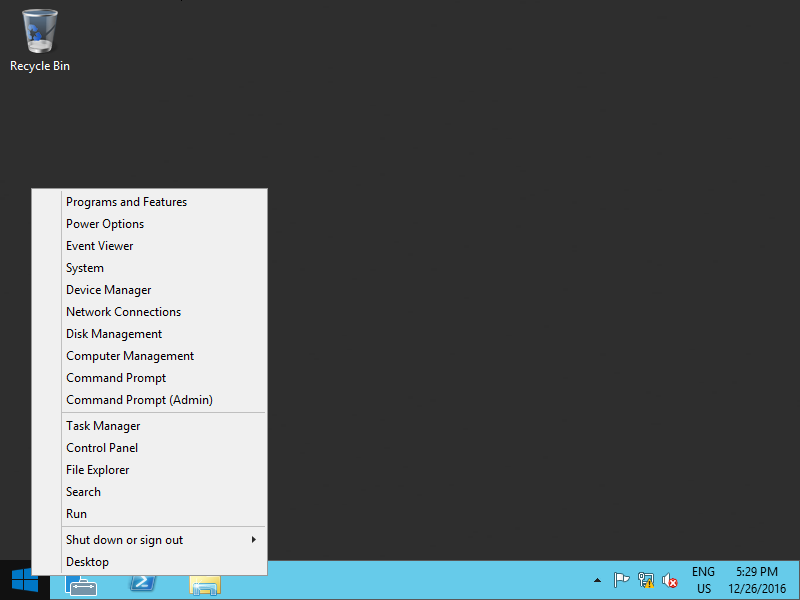Select Disk Management
Image resolution: width=800 pixels, height=600 pixels.
(x=113, y=334)
